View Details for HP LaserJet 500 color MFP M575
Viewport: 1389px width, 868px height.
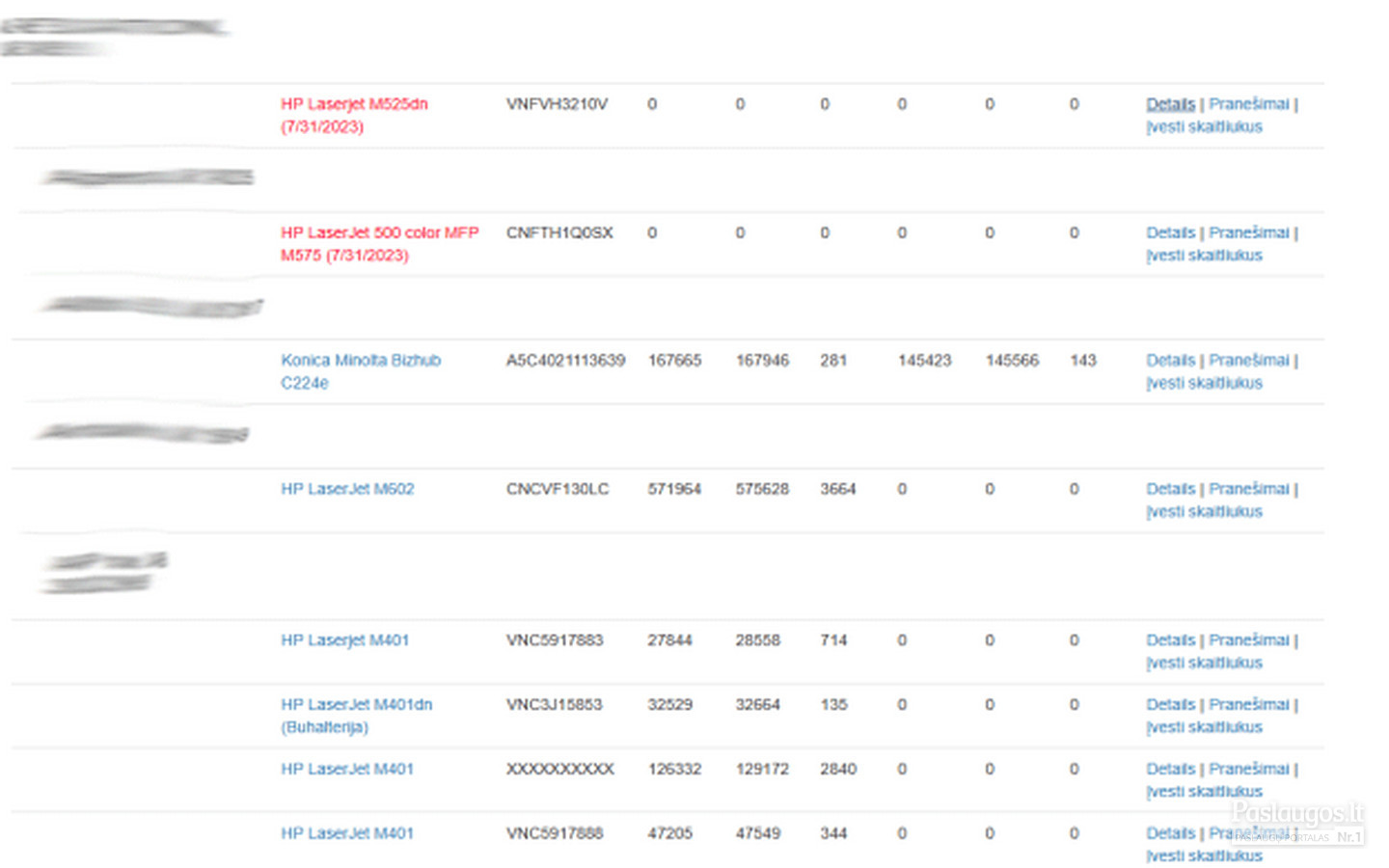[x=1170, y=232]
